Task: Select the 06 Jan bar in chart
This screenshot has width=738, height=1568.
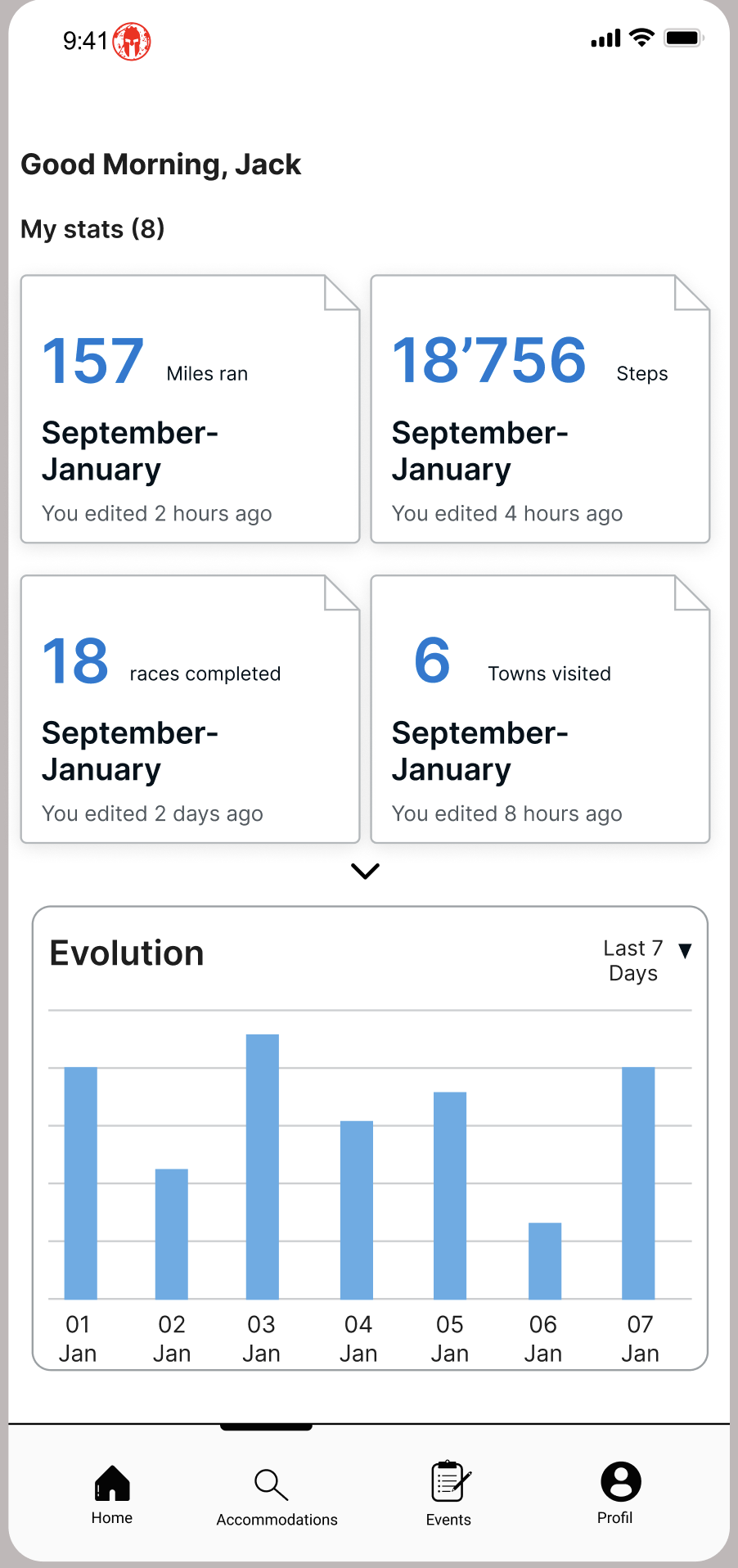Action: point(545,1260)
